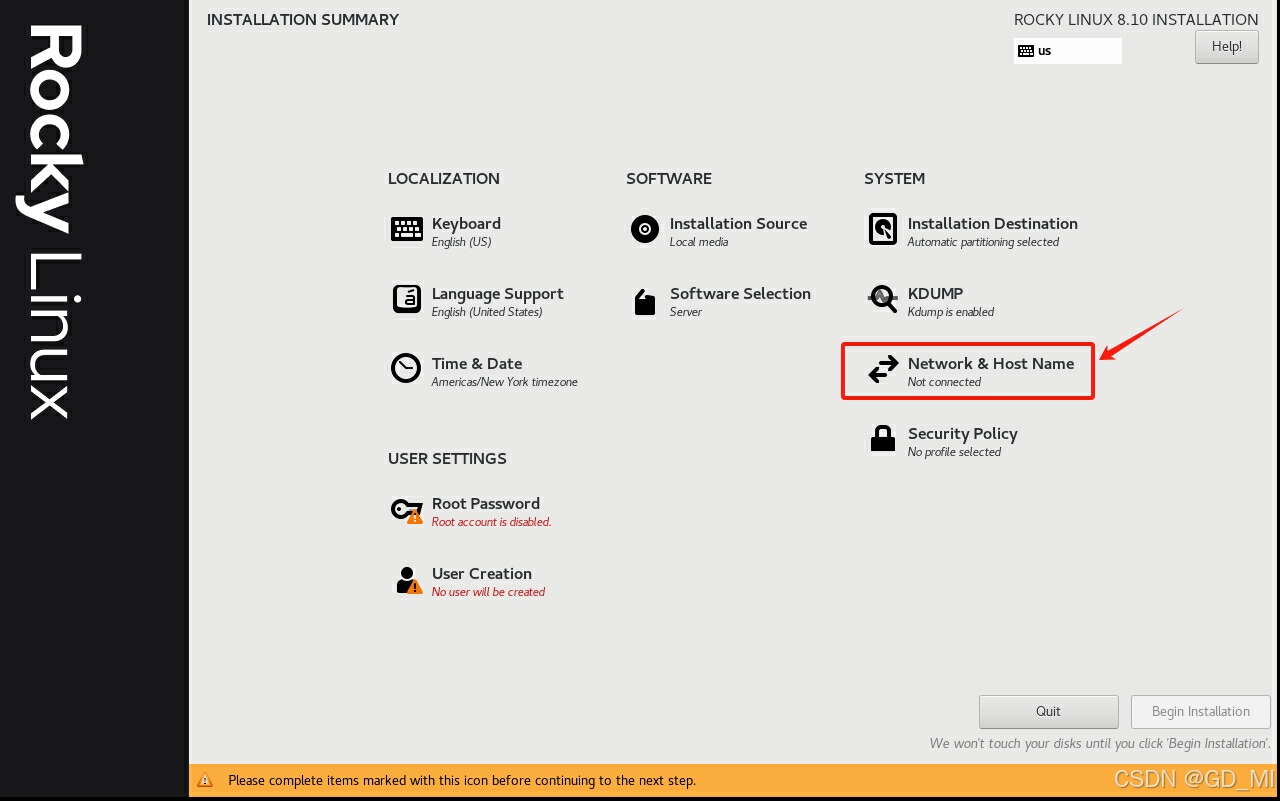Screen dimensions: 1280x801
Task: Click the Network & Host Name arrows icon
Action: [883, 369]
